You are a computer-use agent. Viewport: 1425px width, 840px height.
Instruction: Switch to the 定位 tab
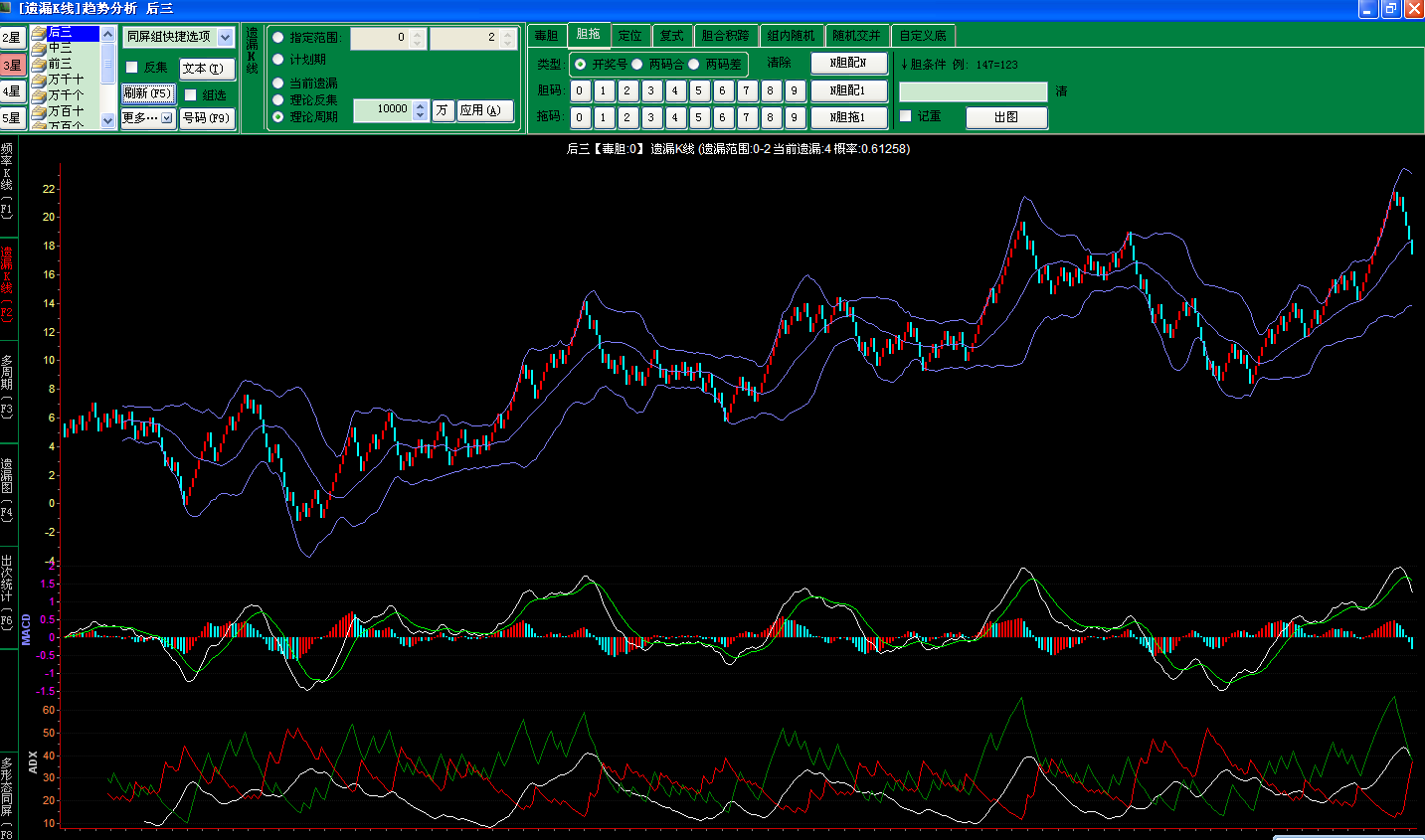pyautogui.click(x=630, y=36)
